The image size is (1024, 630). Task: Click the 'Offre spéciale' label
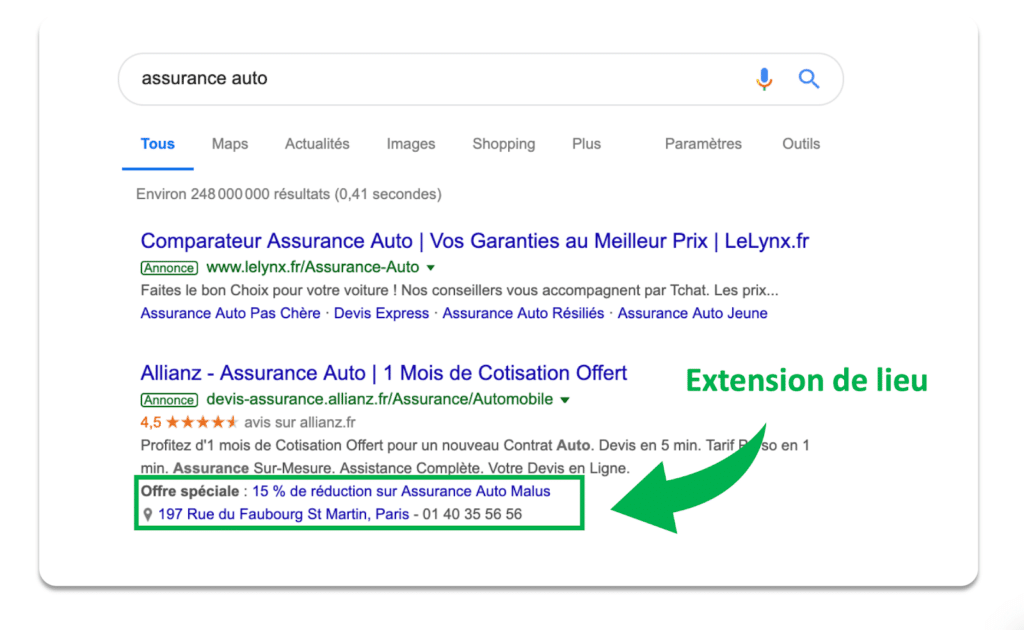(x=189, y=491)
